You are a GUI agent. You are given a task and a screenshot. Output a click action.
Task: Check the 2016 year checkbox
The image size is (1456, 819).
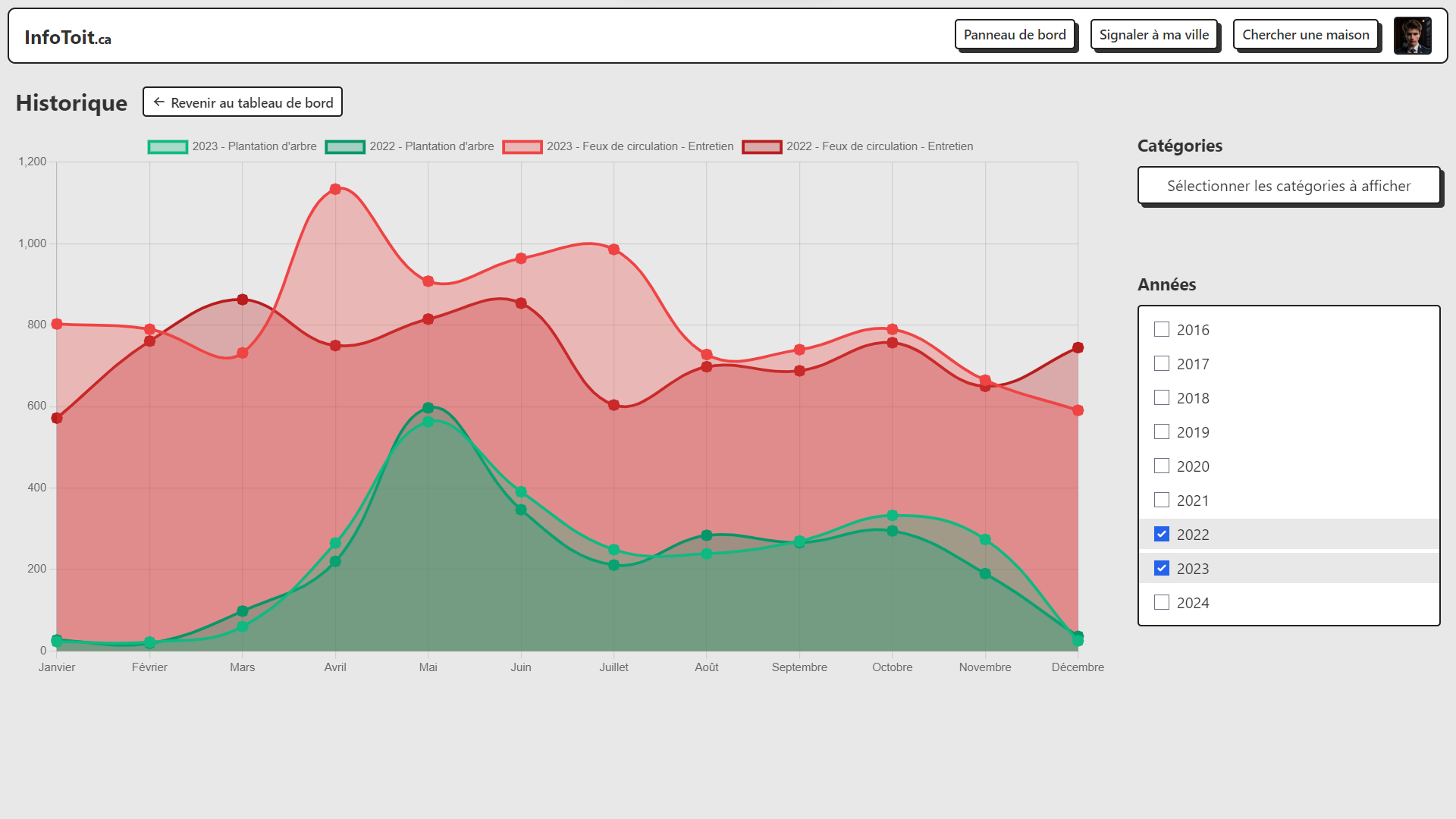1162,329
